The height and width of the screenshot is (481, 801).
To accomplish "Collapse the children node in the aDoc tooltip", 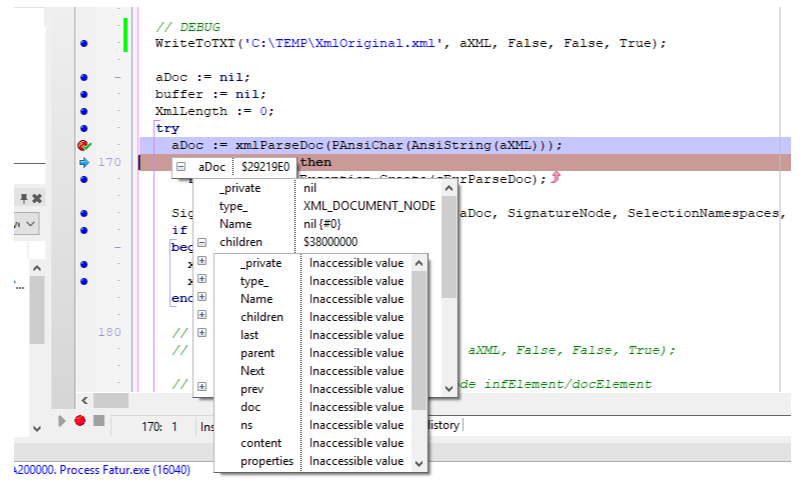I will pyautogui.click(x=202, y=242).
